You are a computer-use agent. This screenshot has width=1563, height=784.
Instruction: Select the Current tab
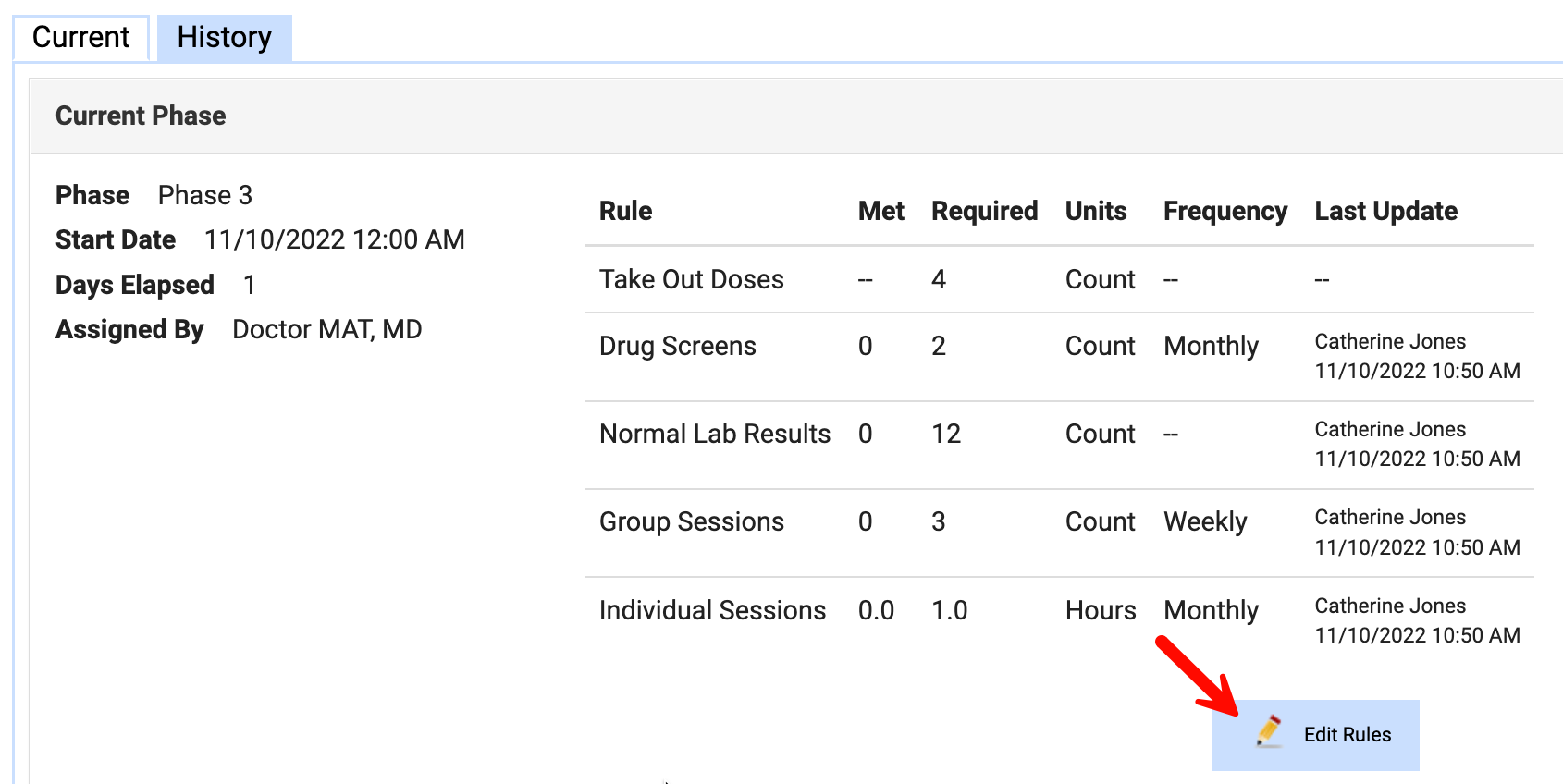pyautogui.click(x=81, y=38)
